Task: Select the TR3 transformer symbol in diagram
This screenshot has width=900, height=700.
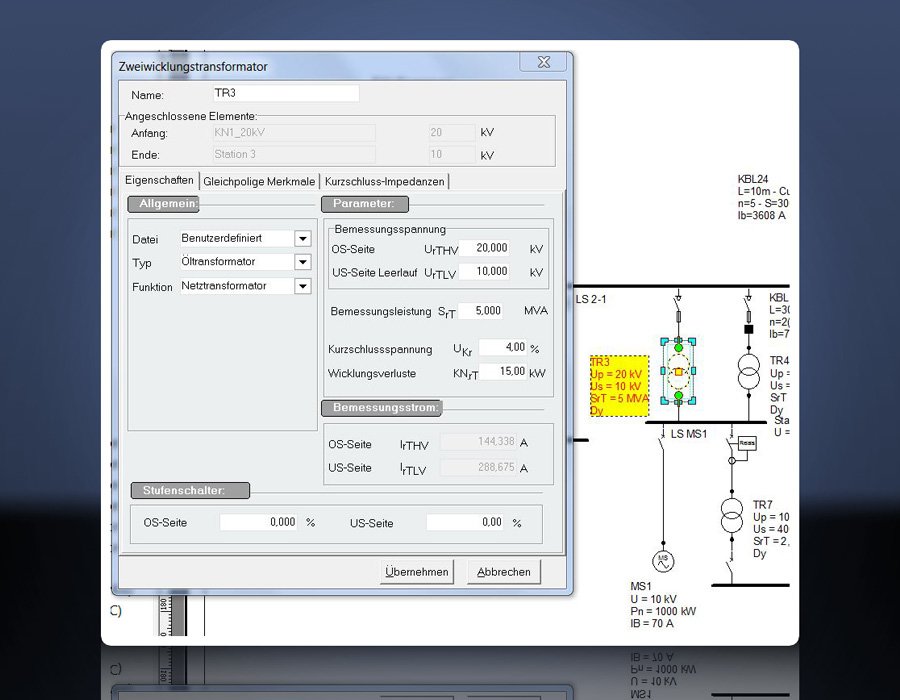Action: [x=678, y=372]
